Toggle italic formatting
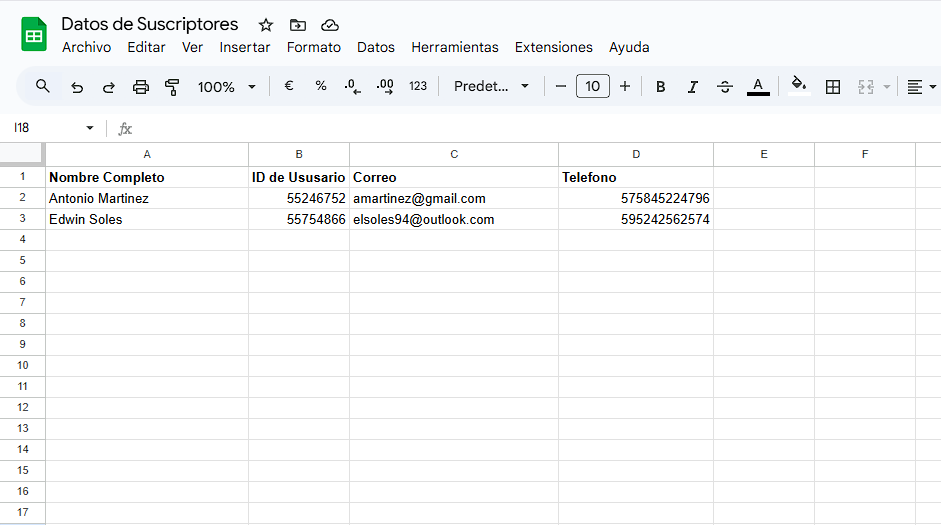941x525 pixels. pyautogui.click(x=693, y=87)
